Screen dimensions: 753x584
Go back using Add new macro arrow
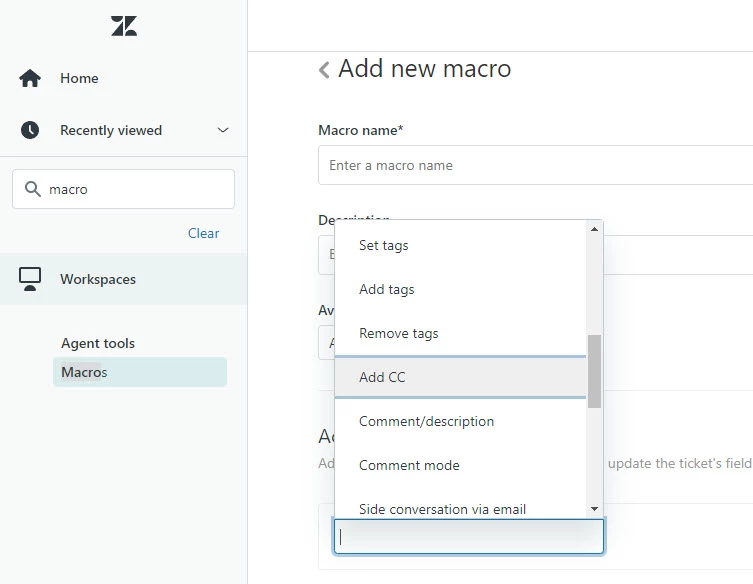click(324, 69)
